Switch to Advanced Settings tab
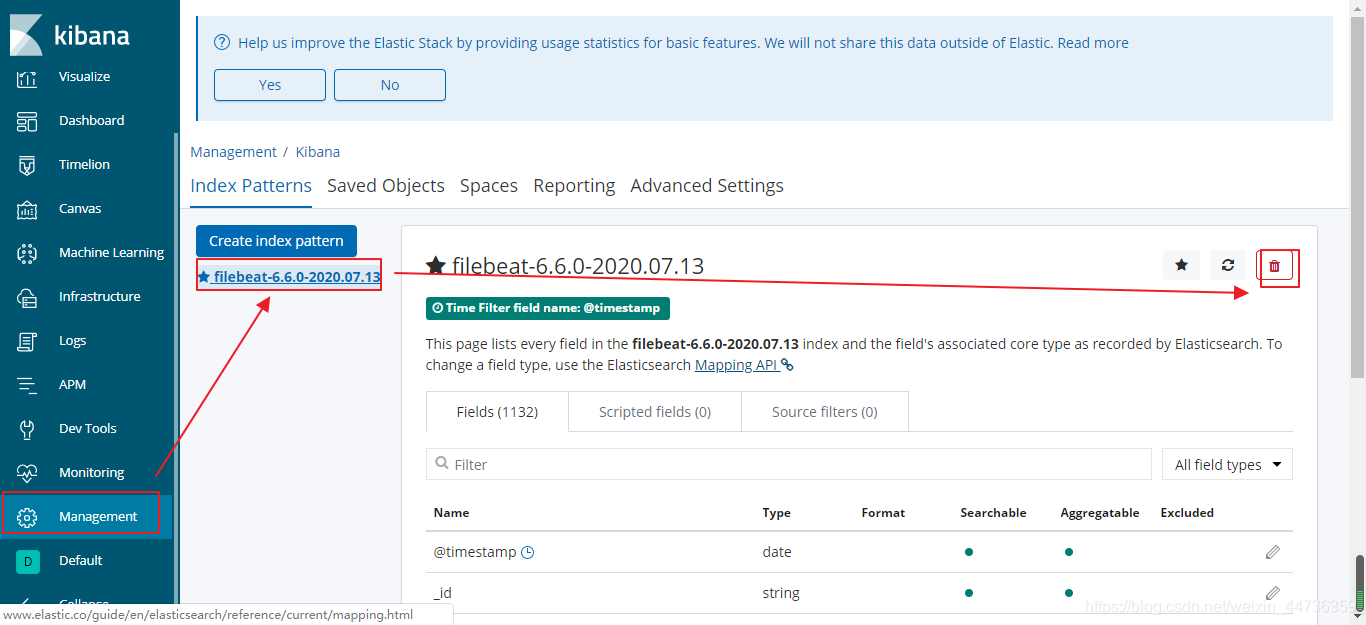This screenshot has width=1366, height=625. tap(707, 186)
